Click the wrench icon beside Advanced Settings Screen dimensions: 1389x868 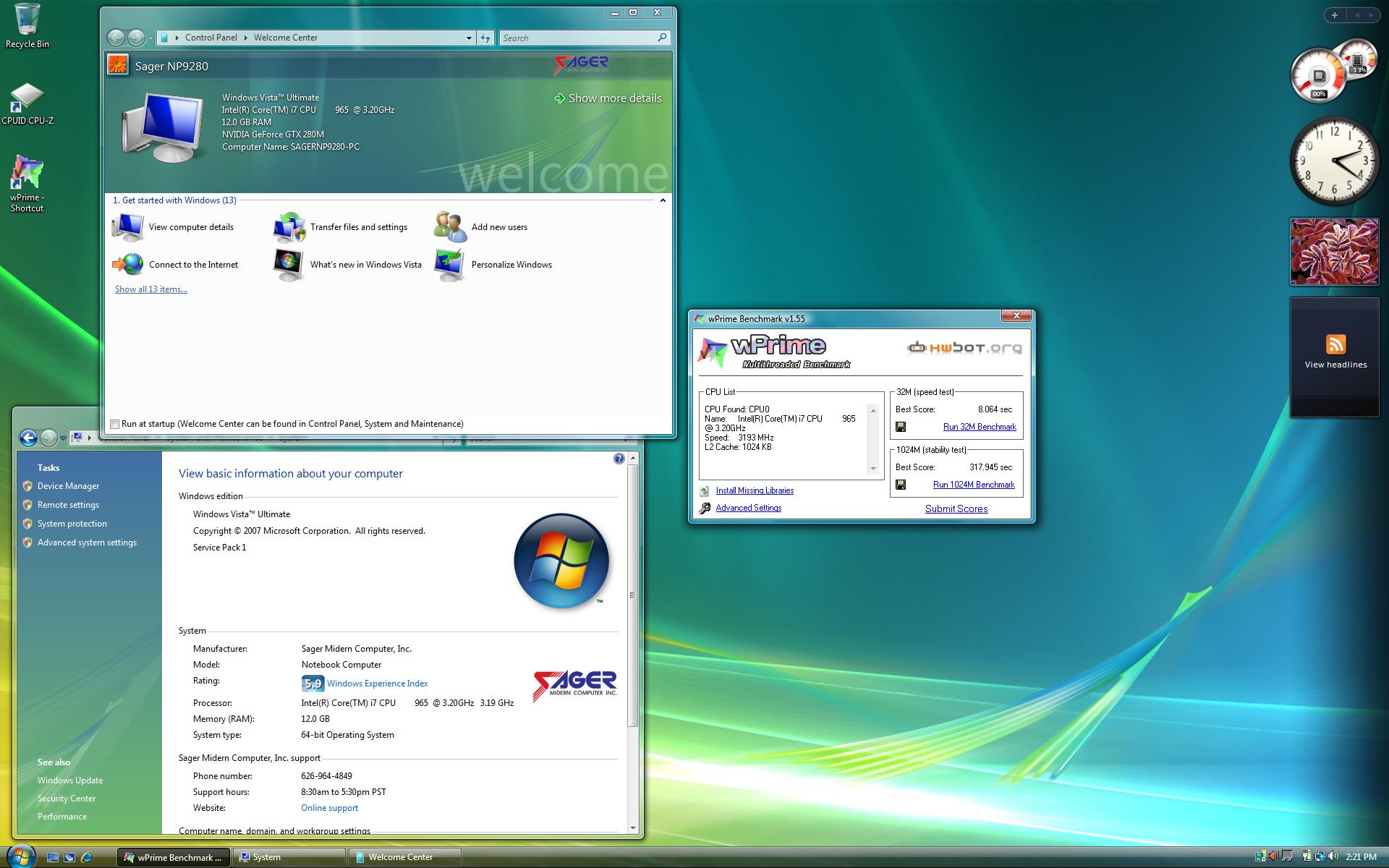(x=705, y=508)
